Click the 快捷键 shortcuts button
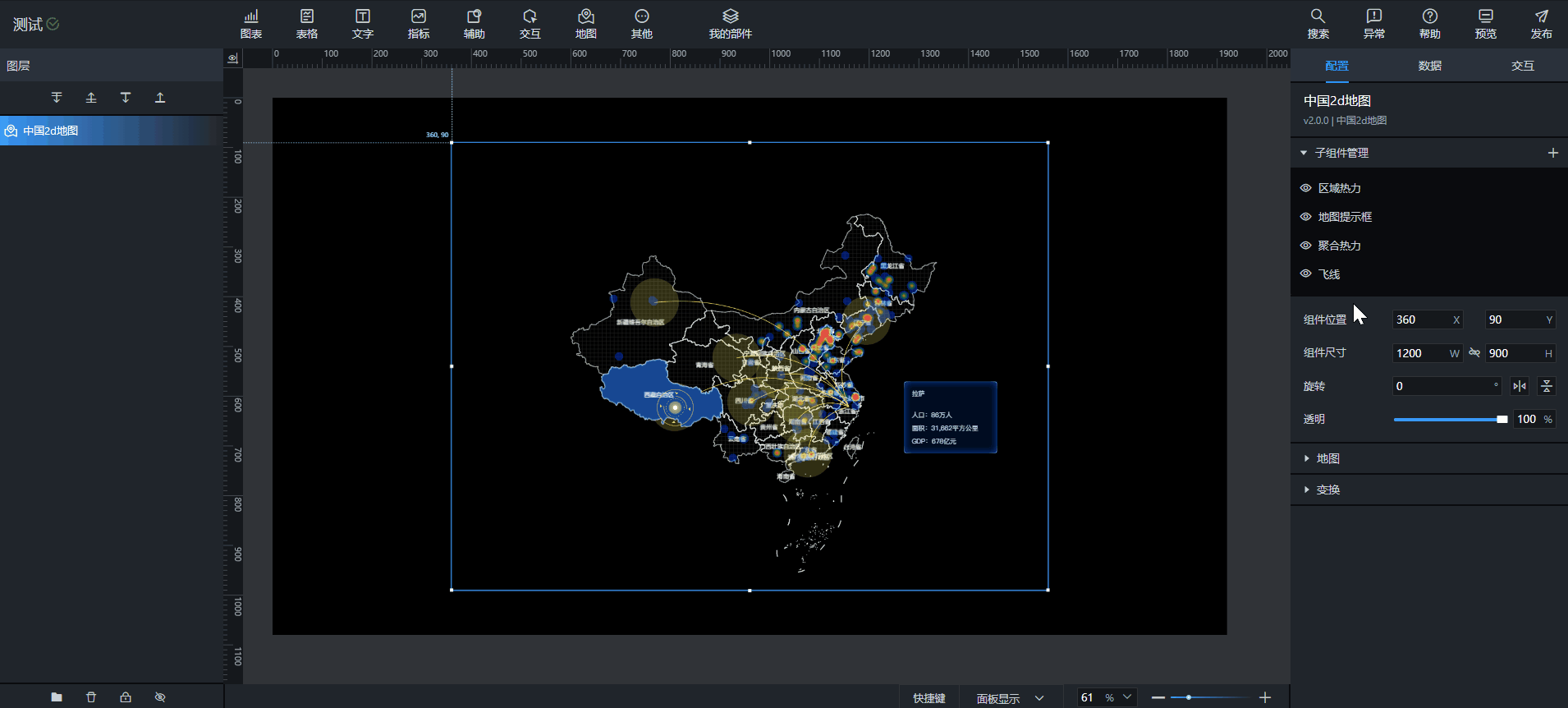The height and width of the screenshot is (708, 1568). point(929,698)
